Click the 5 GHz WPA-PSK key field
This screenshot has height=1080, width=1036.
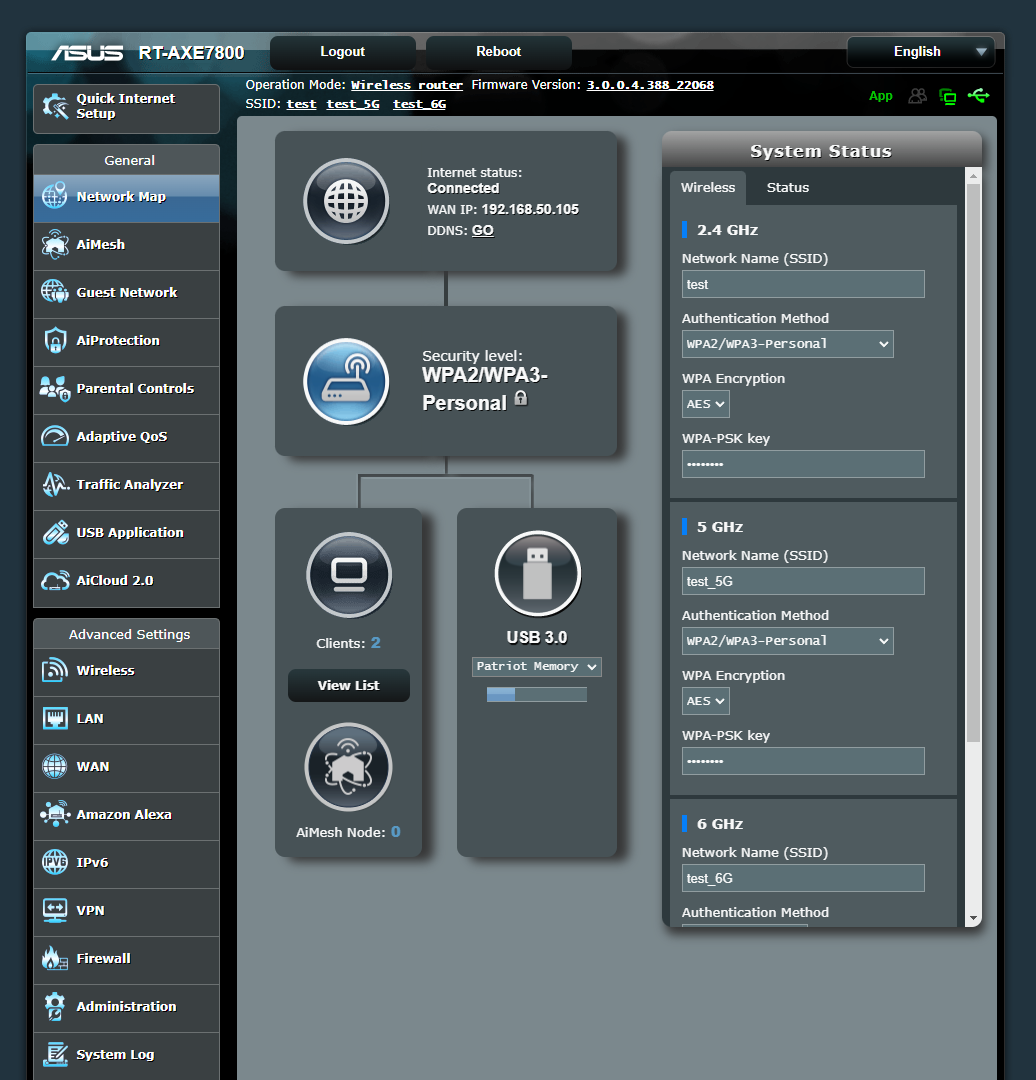pyautogui.click(x=803, y=761)
